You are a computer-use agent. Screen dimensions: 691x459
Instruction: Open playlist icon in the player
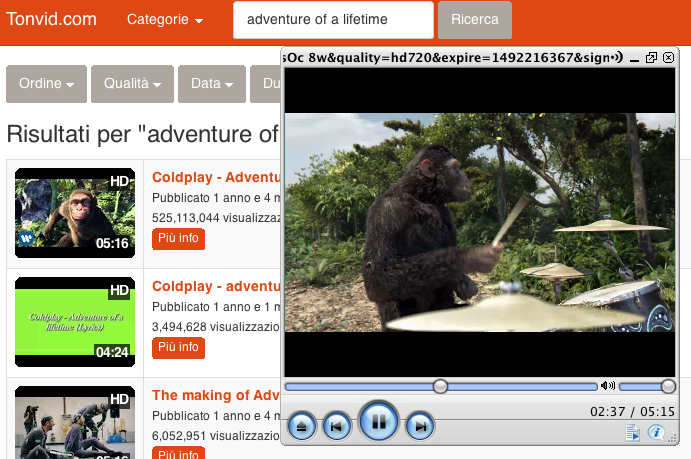tap(633, 433)
